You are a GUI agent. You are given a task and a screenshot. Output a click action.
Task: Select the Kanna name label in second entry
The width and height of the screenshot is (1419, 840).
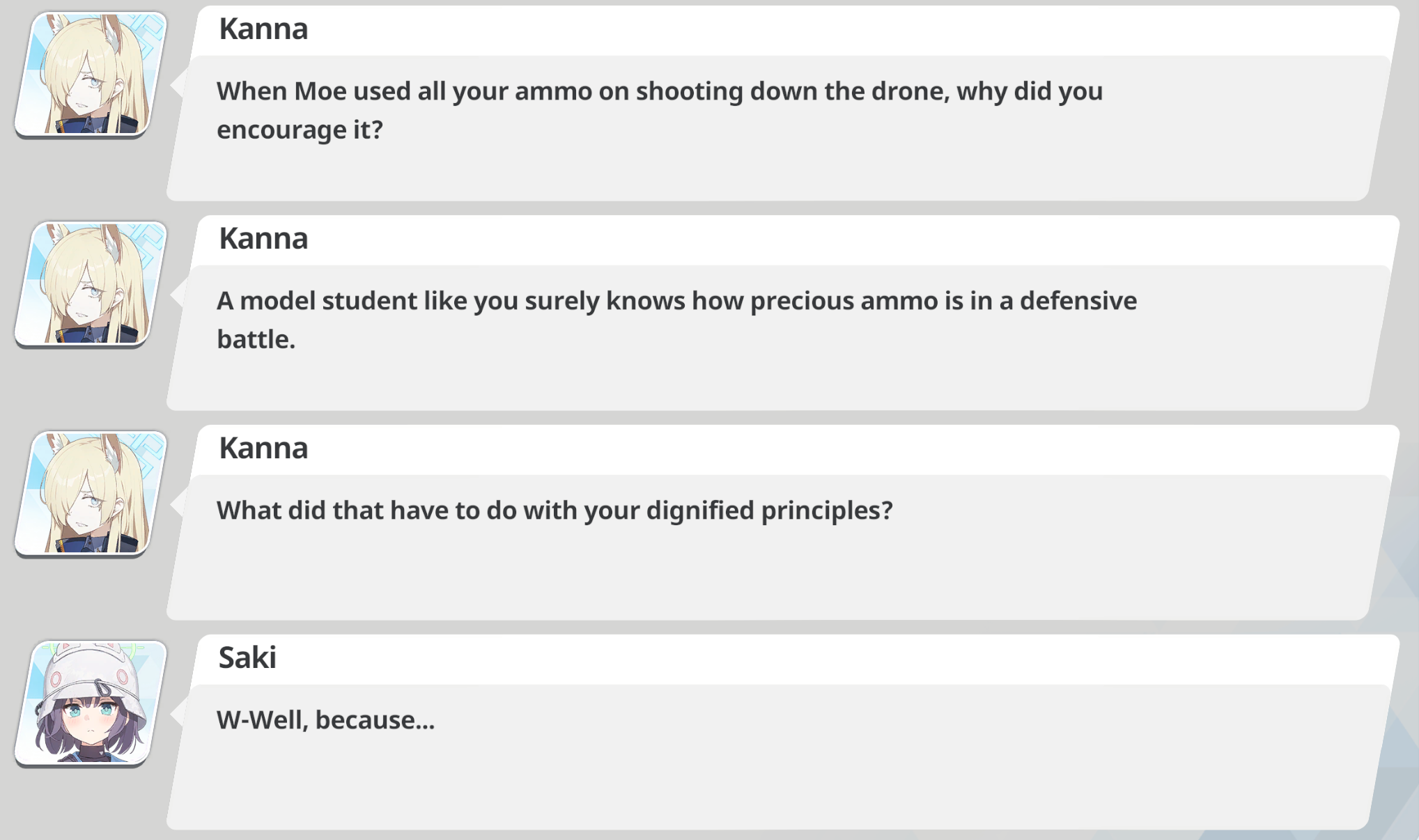(x=263, y=238)
